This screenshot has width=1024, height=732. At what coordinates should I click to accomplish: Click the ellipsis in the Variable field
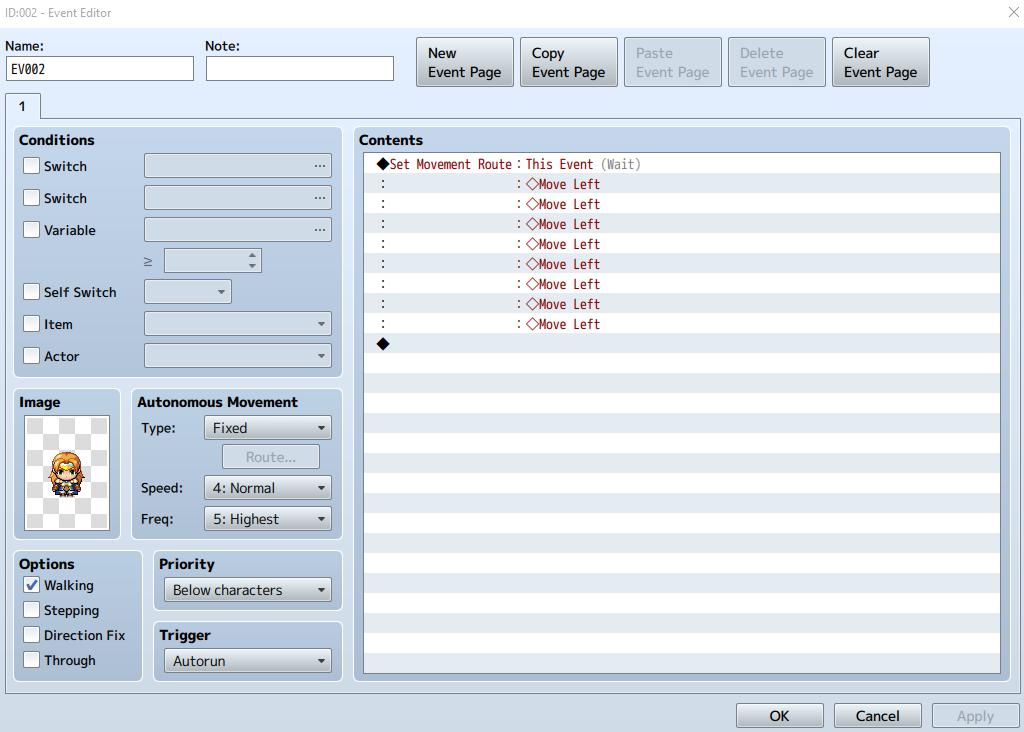tap(319, 230)
